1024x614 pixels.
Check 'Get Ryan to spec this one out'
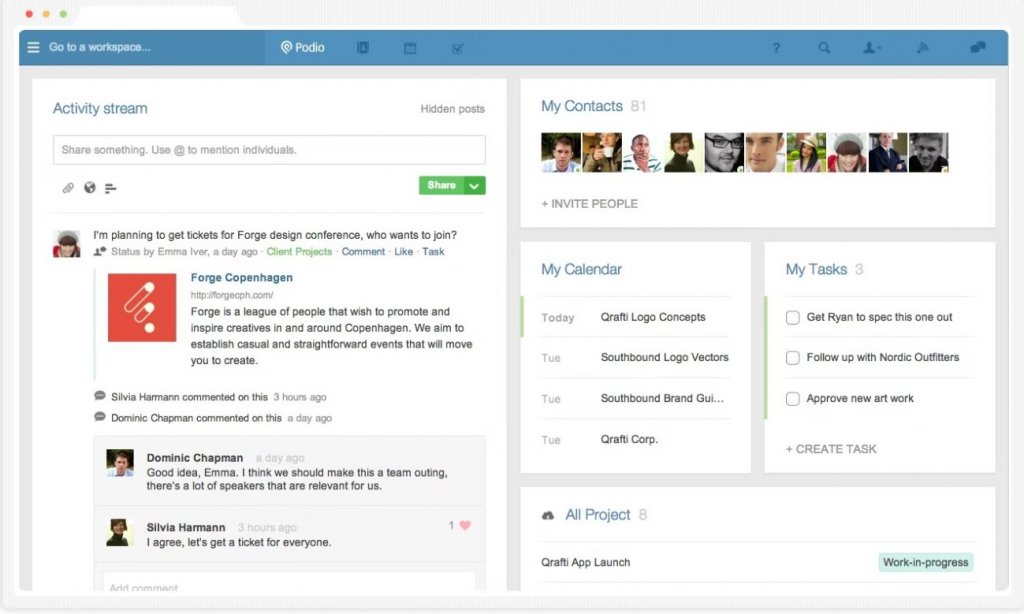click(793, 317)
